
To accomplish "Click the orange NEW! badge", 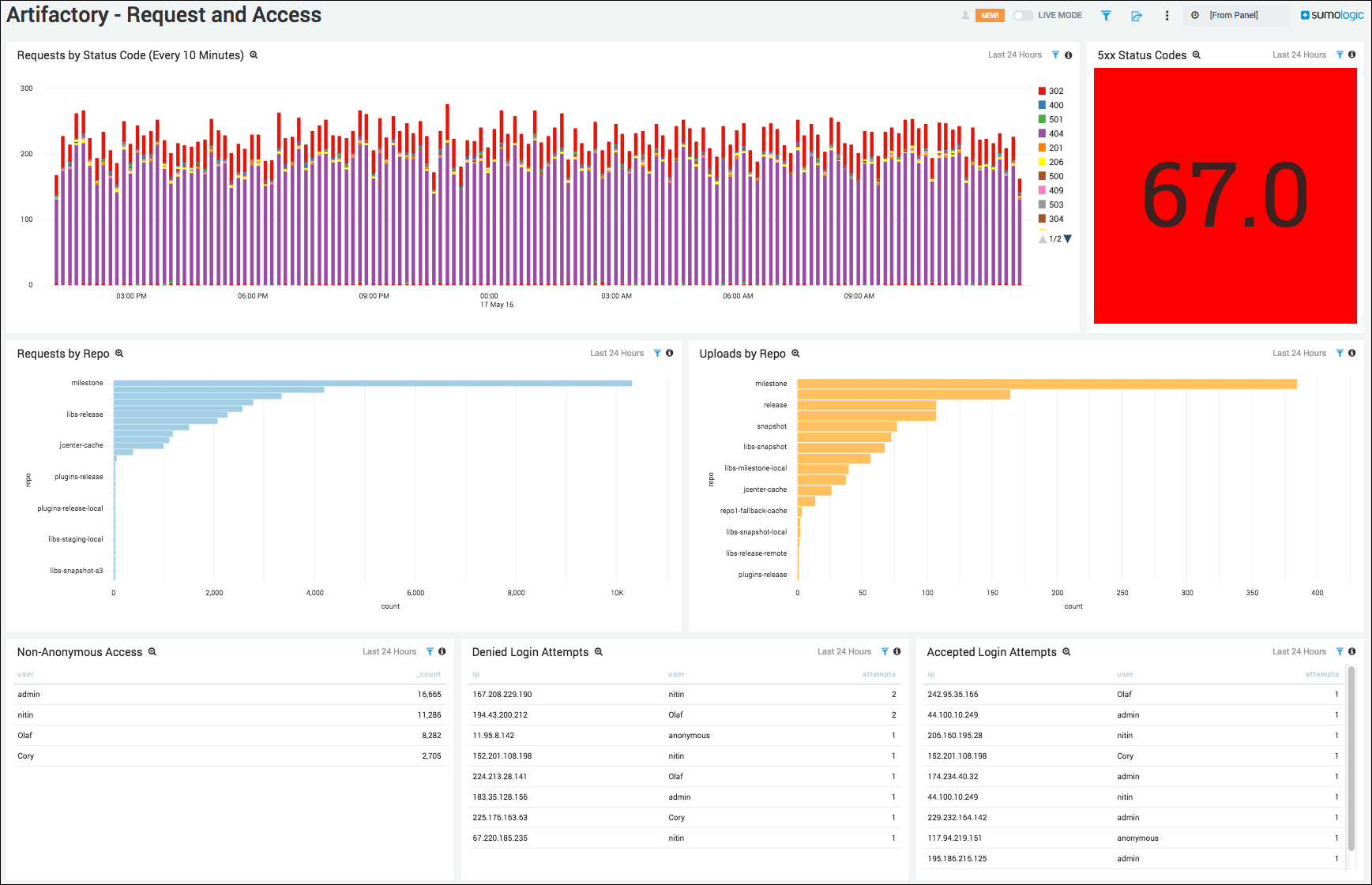I will 990,16.
